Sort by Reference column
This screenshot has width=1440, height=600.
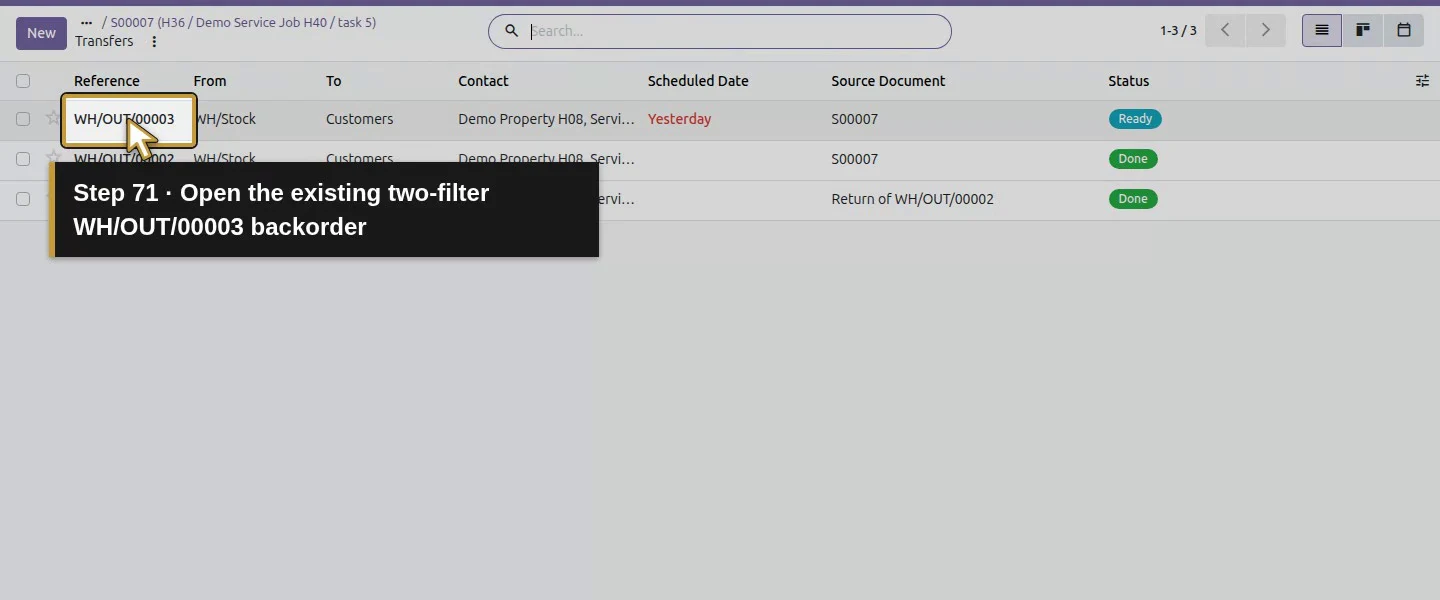[x=107, y=81]
